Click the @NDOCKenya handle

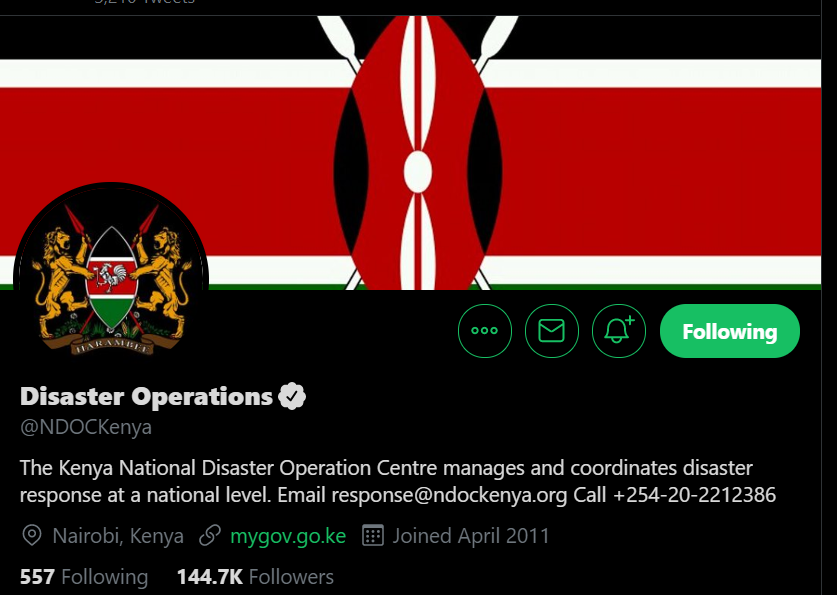pos(85,427)
